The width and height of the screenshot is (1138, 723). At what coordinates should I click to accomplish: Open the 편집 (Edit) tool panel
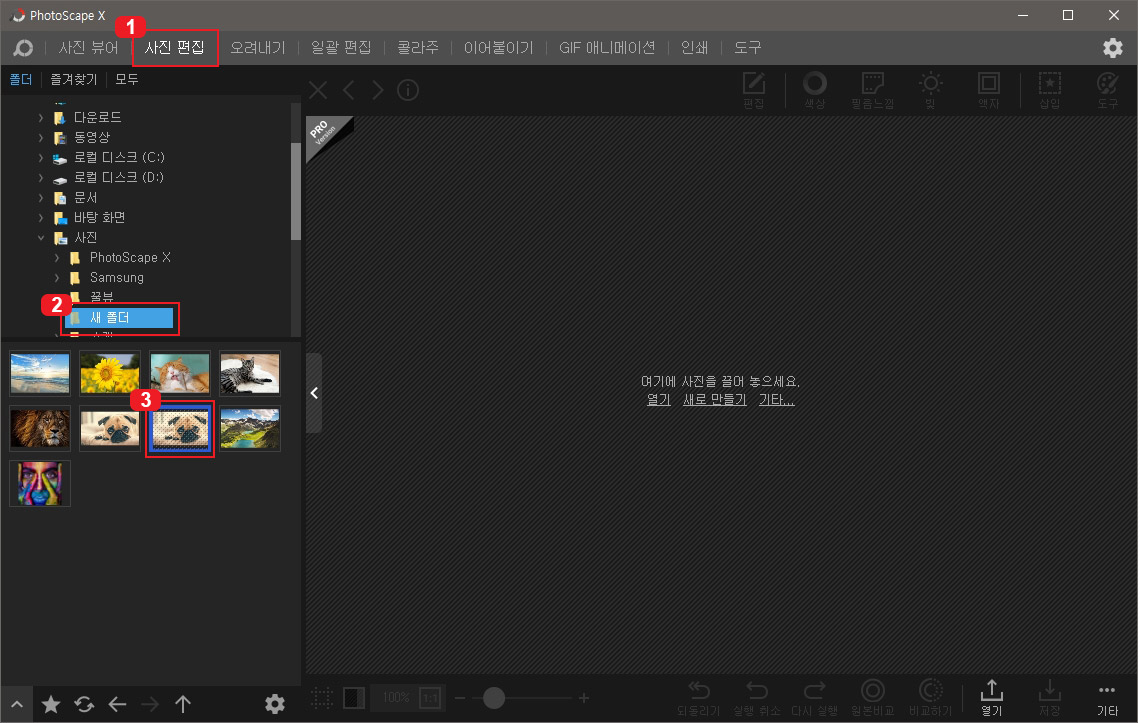754,90
